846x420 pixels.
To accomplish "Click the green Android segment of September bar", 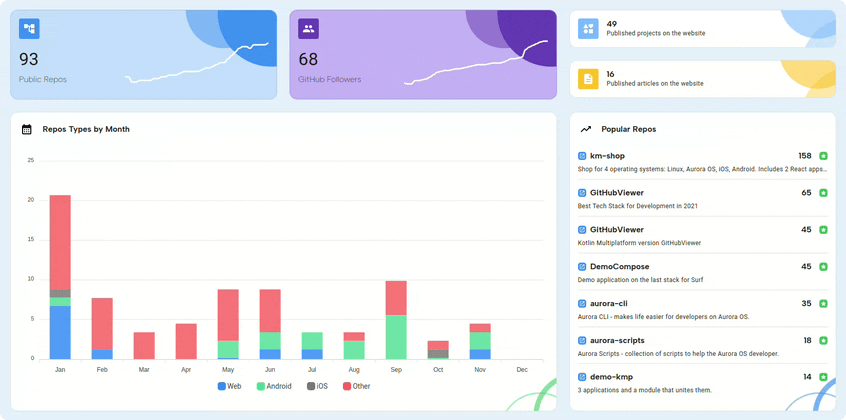I will 396,337.
